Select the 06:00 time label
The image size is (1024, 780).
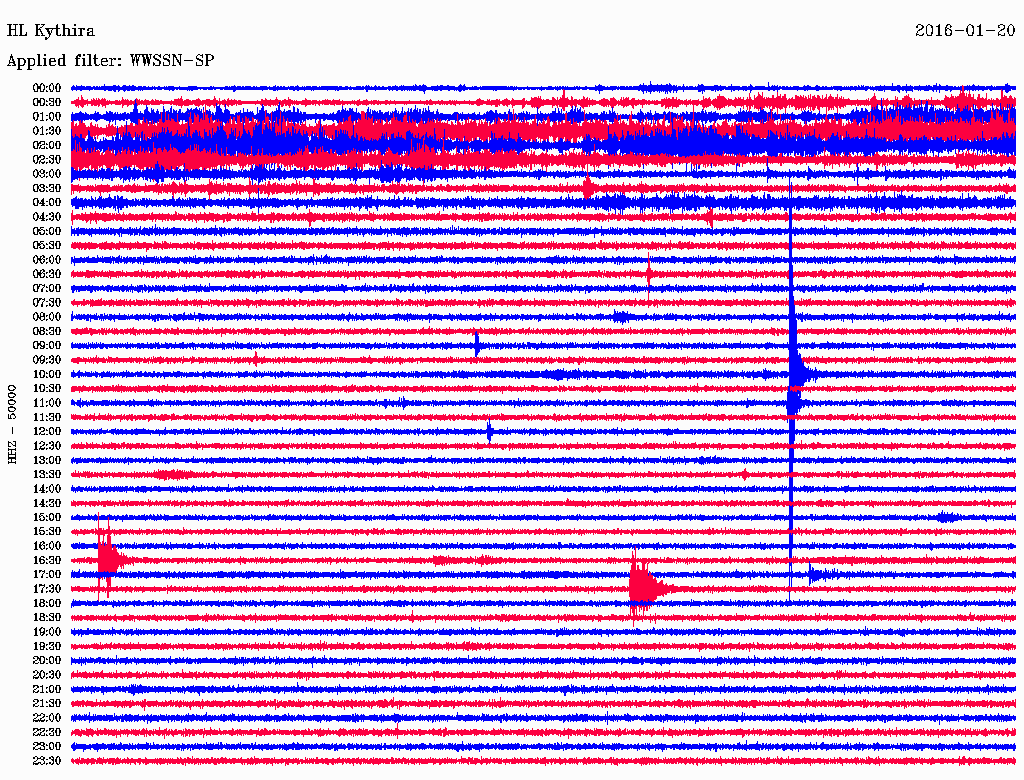click(x=47, y=259)
